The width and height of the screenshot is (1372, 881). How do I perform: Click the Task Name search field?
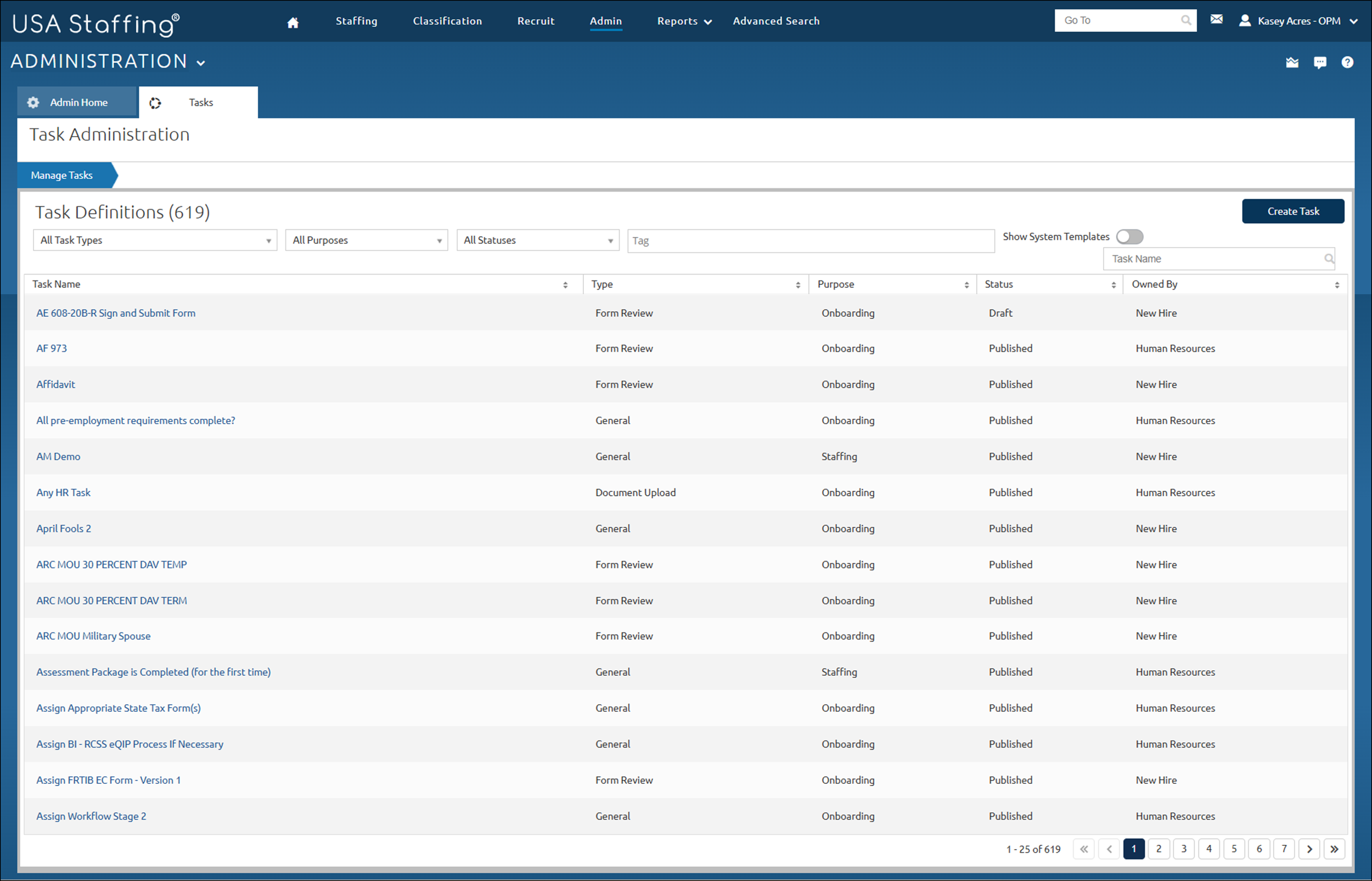point(1219,259)
